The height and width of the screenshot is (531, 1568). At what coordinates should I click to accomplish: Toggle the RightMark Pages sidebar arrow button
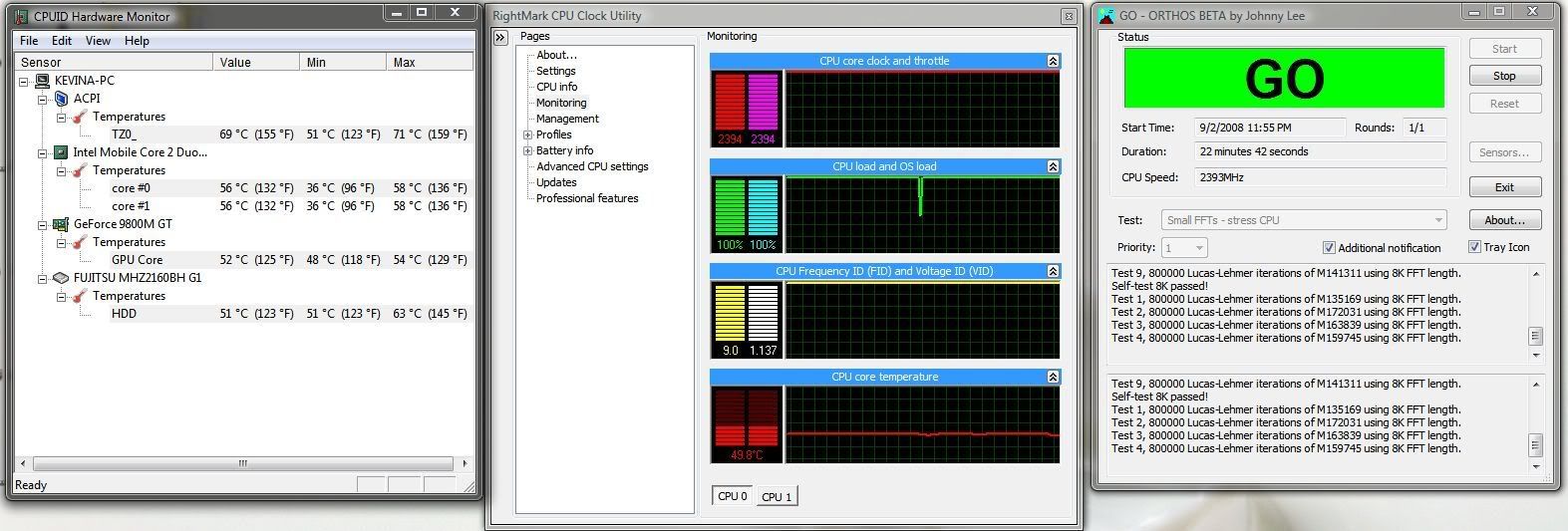pos(501,37)
